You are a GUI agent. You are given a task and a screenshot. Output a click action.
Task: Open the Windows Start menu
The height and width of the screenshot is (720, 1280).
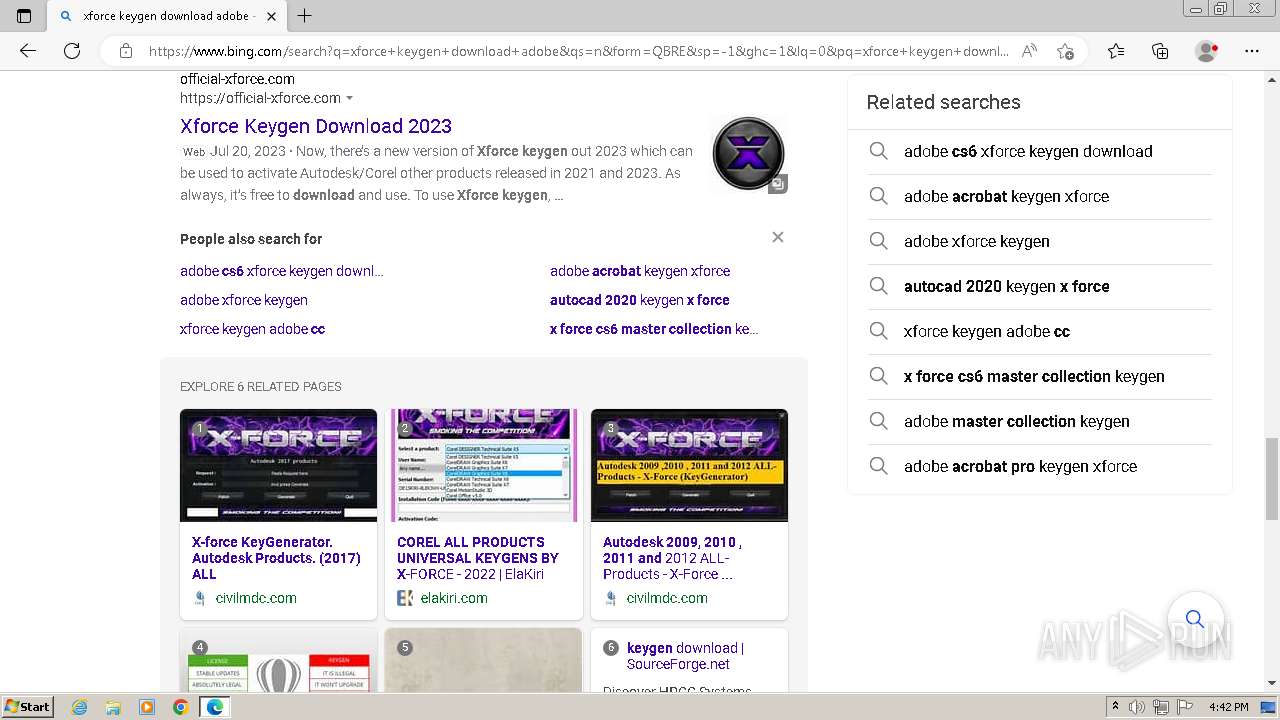pos(28,707)
